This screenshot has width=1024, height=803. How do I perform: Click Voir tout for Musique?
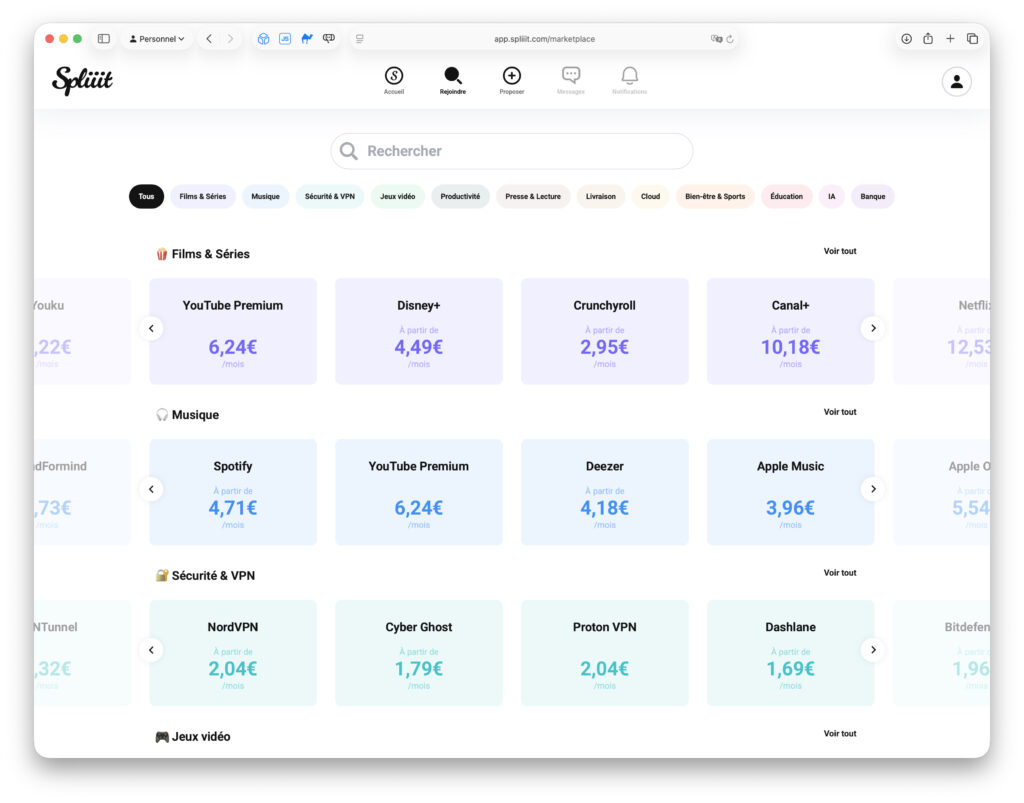point(839,412)
